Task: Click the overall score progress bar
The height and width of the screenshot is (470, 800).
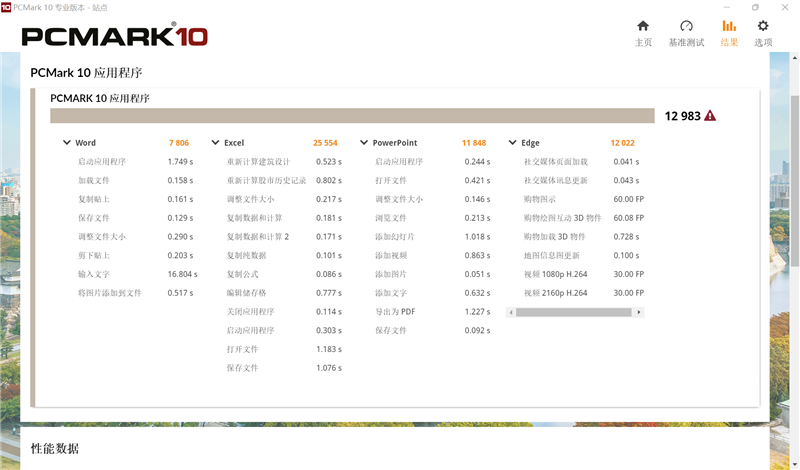Action: point(352,116)
